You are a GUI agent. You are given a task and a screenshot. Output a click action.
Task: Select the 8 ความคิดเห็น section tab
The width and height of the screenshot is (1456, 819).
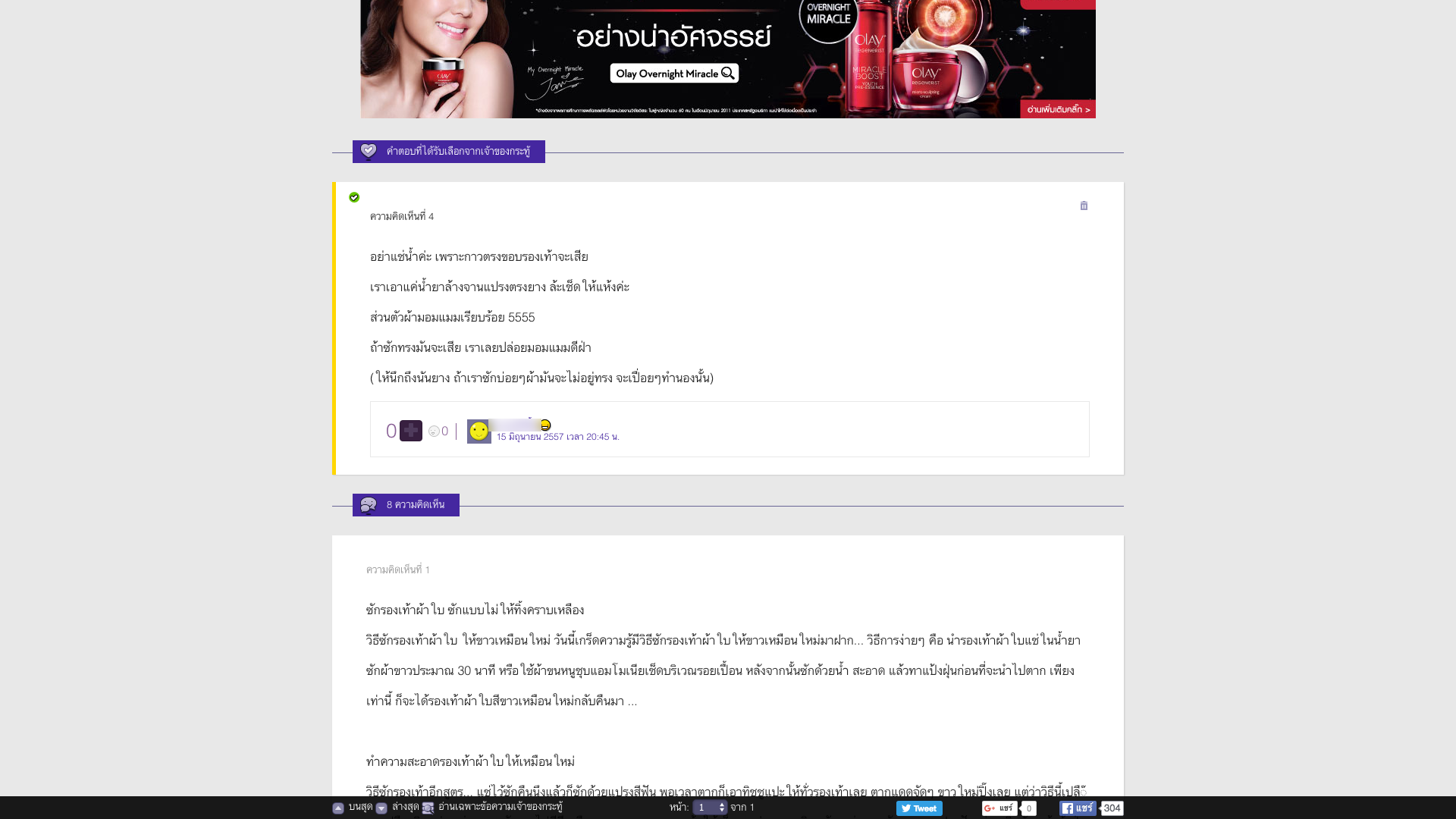coord(406,505)
